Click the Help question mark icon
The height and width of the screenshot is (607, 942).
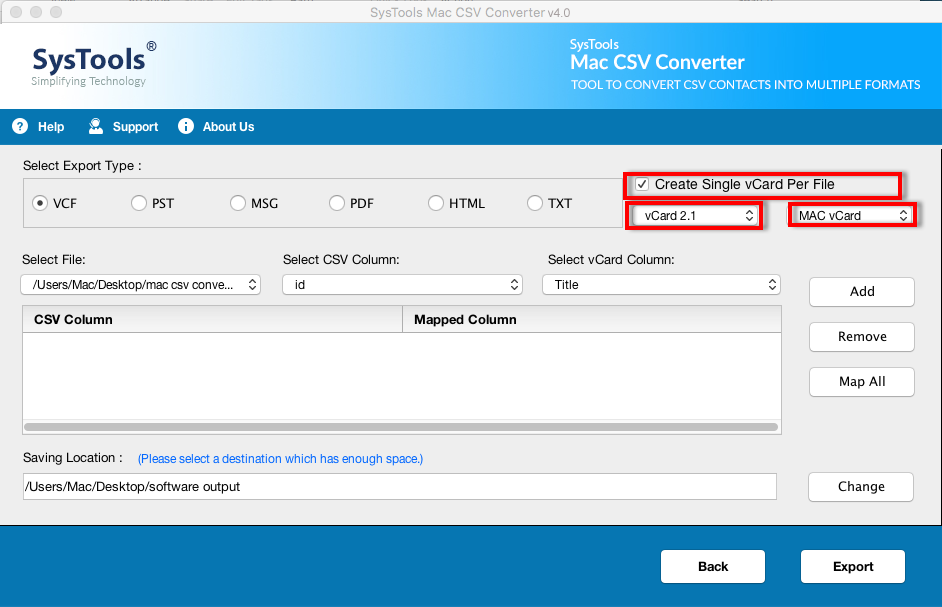click(x=19, y=126)
